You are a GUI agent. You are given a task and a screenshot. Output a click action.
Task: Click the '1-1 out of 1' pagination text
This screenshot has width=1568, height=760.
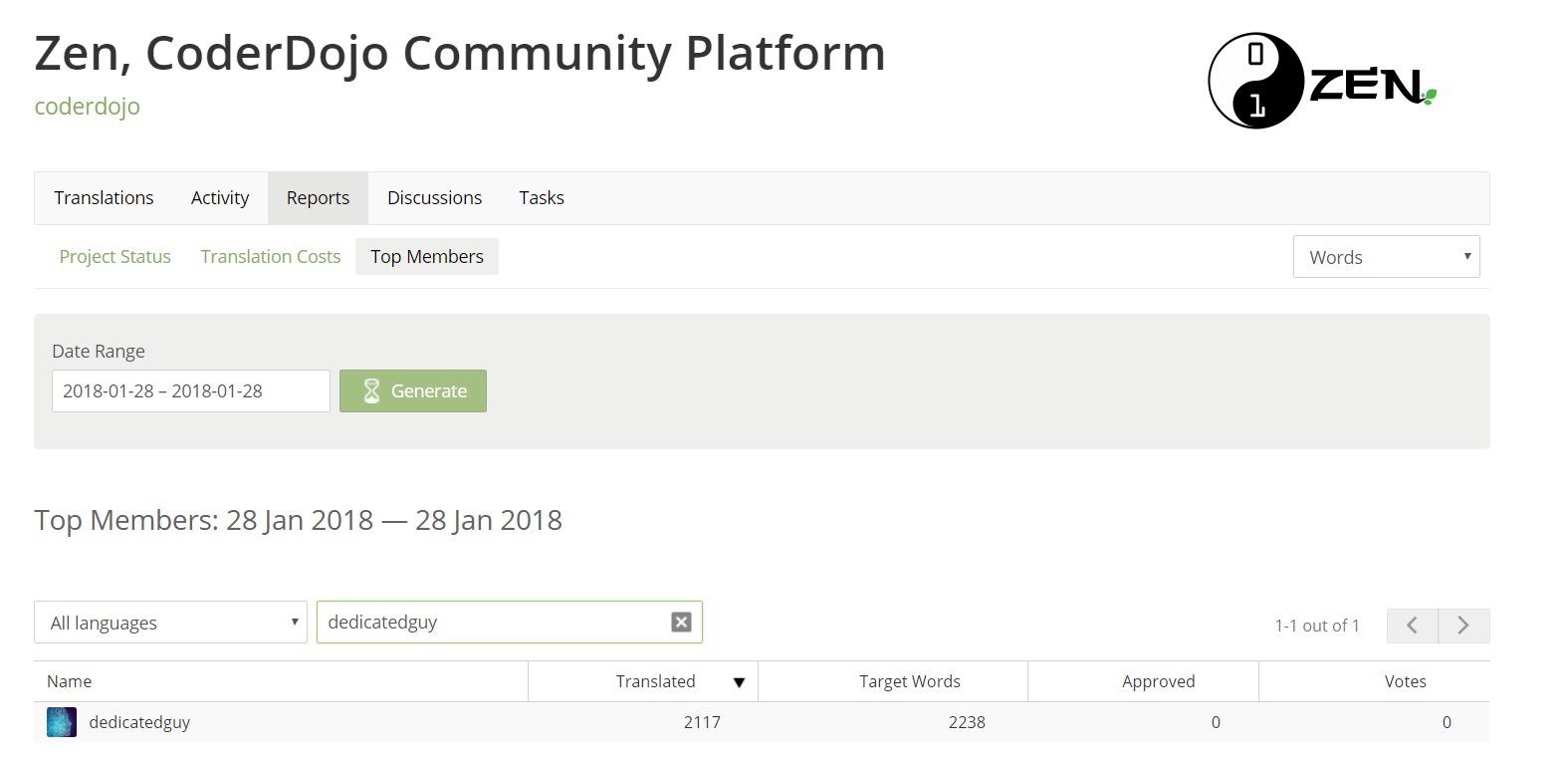[x=1316, y=626]
